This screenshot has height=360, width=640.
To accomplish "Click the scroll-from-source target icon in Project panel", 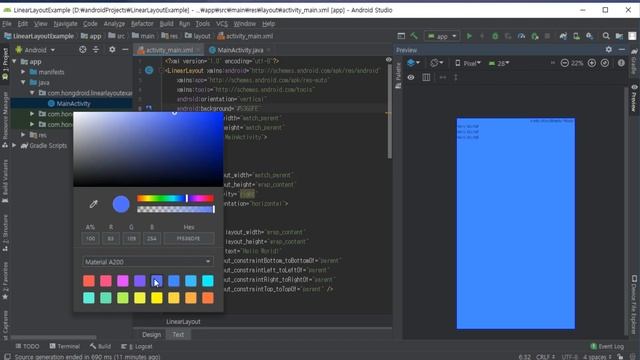I will (x=82, y=50).
